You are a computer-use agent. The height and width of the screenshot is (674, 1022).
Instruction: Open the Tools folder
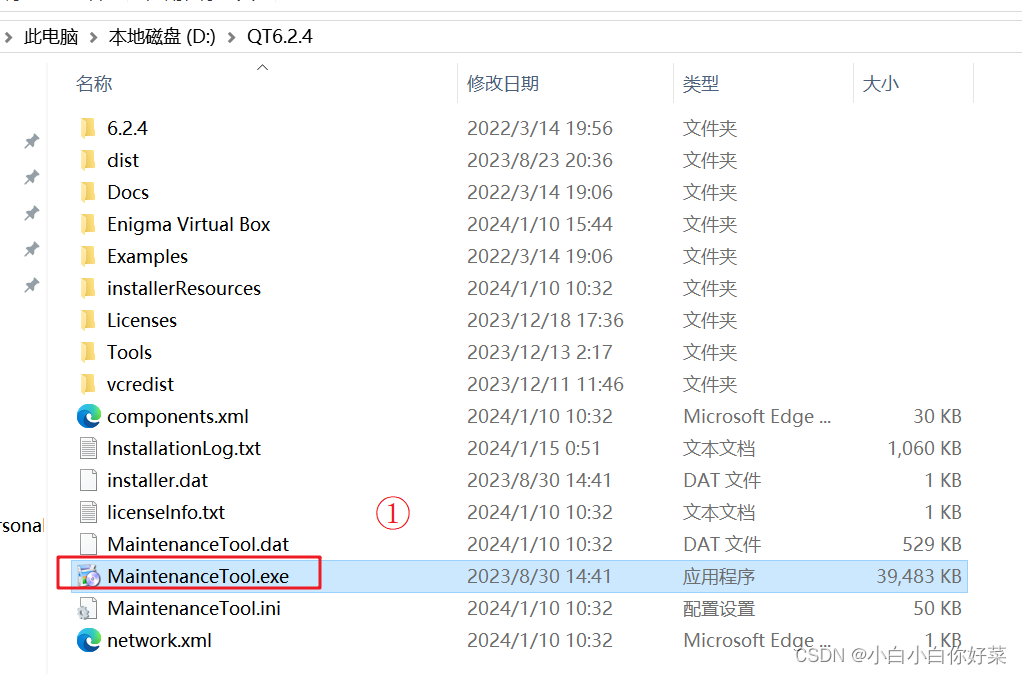[129, 352]
